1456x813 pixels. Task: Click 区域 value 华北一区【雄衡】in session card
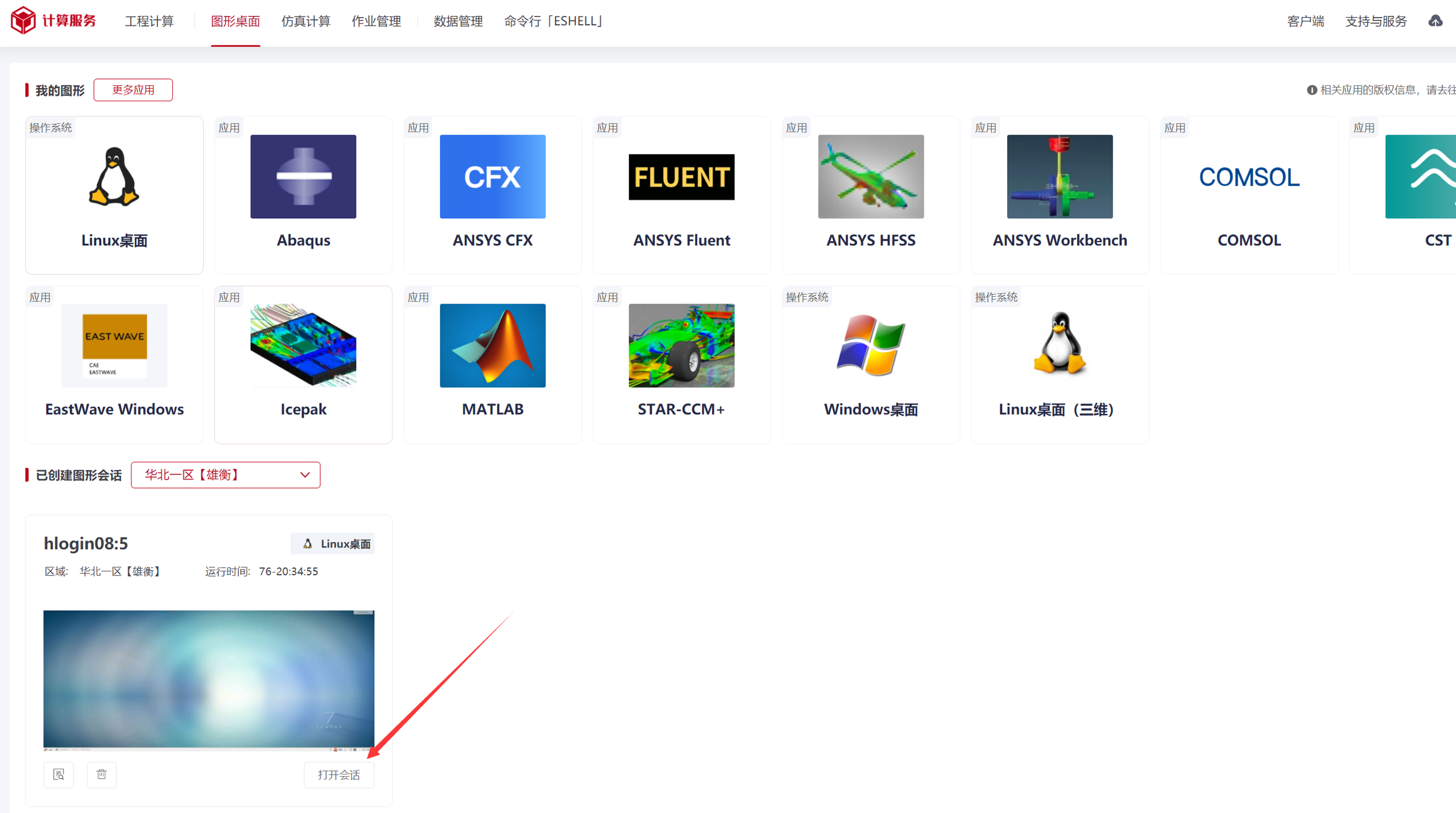tap(120, 571)
